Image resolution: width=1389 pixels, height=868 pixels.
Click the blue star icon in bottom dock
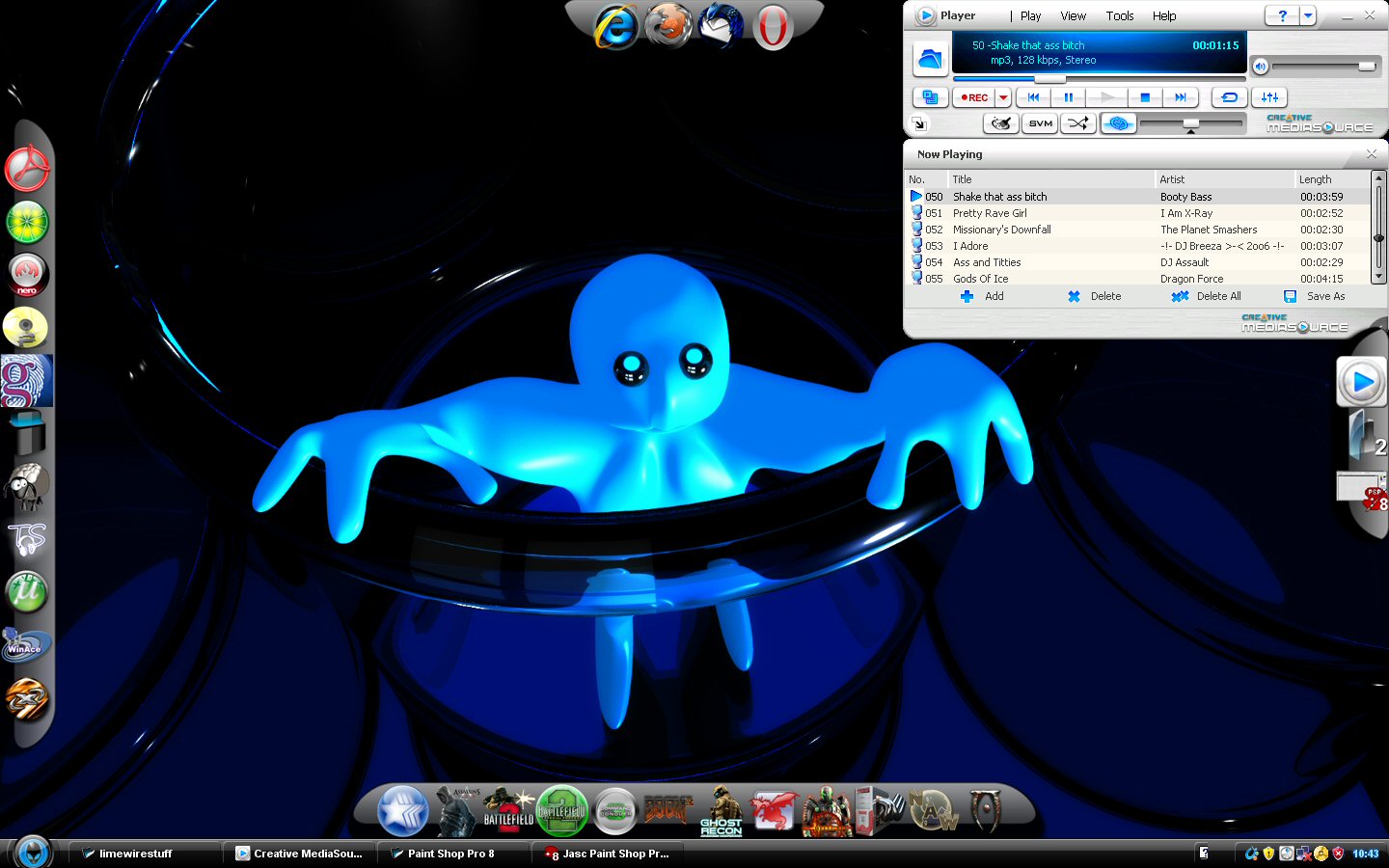tap(402, 810)
